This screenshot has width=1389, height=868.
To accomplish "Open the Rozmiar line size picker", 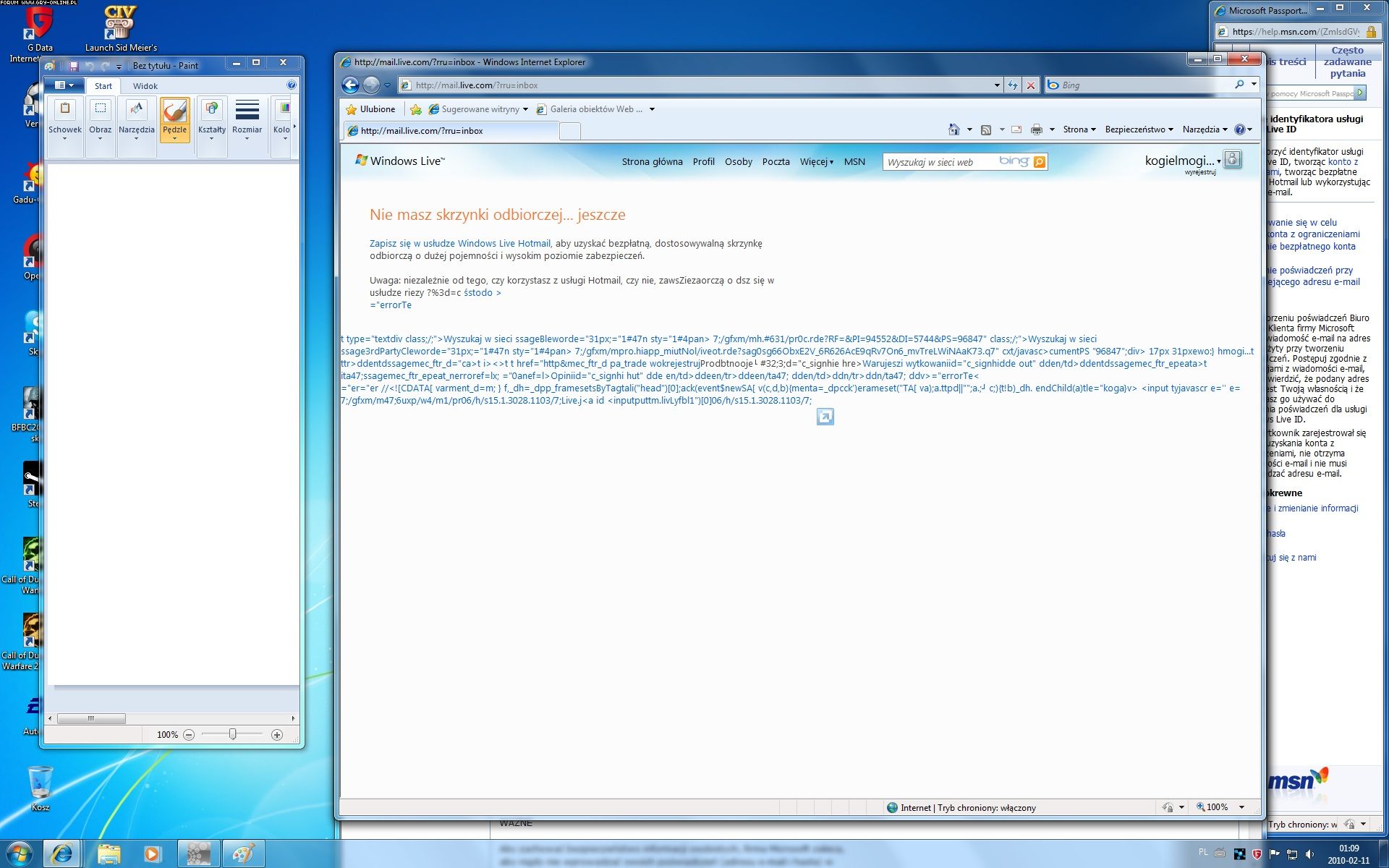I will coord(247,119).
